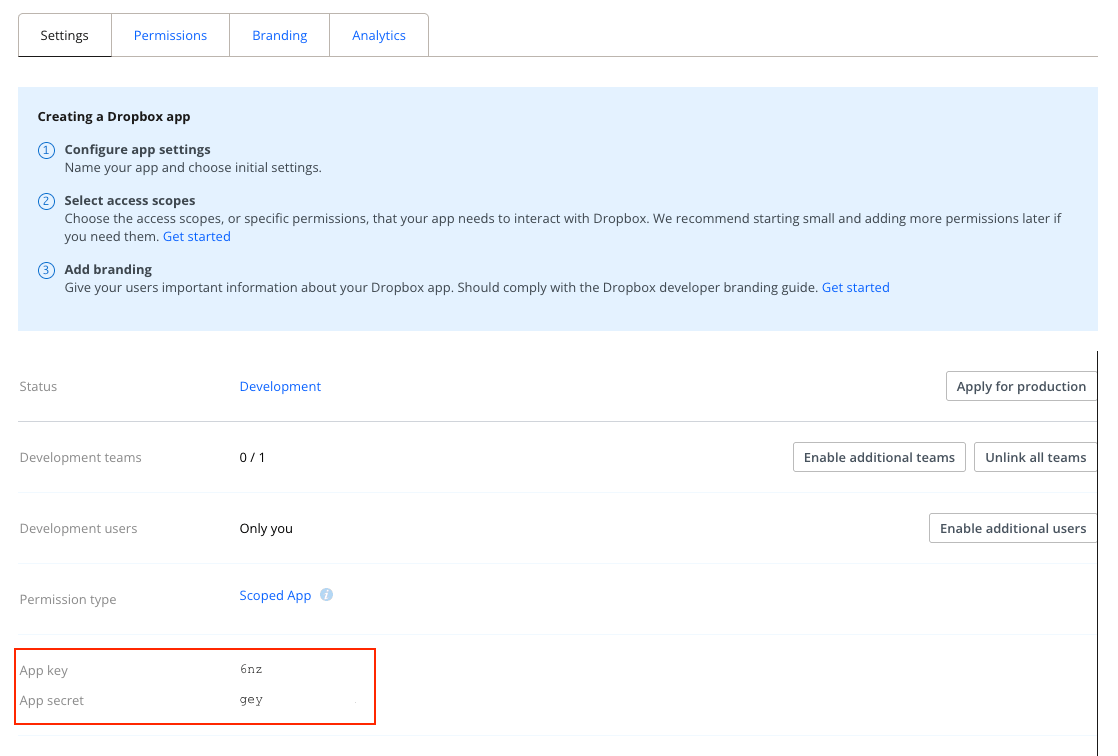The width and height of the screenshot is (1118, 756).
Task: Click the Development users label
Action: [78, 528]
